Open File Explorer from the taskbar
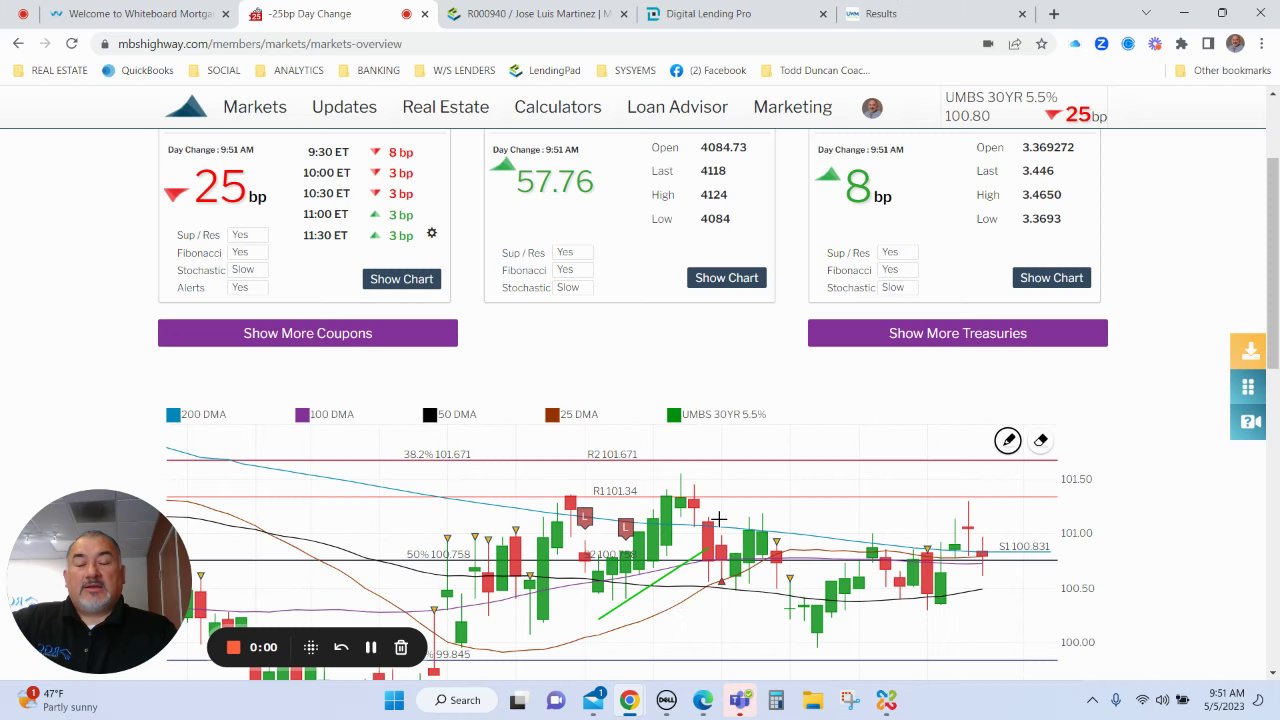Viewport: 1280px width, 720px height. point(812,700)
